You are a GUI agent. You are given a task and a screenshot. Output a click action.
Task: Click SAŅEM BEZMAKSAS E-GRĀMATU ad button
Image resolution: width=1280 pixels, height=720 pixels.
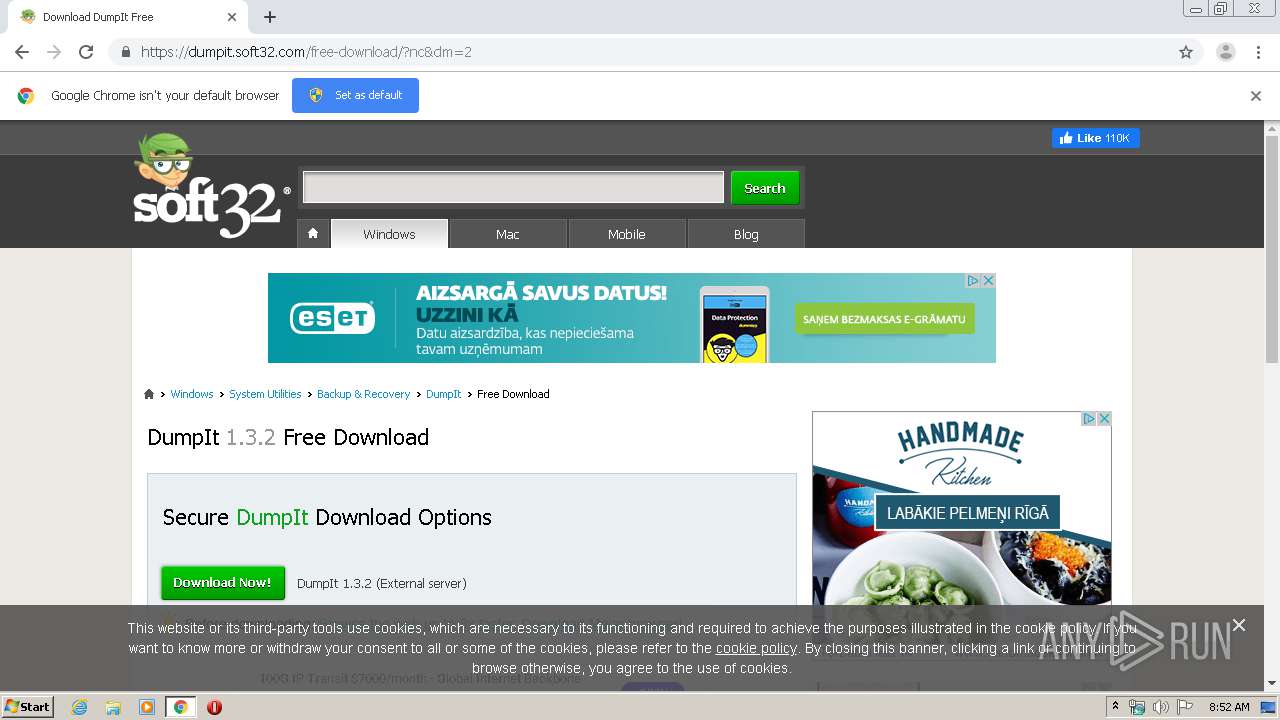pyautogui.click(x=884, y=319)
